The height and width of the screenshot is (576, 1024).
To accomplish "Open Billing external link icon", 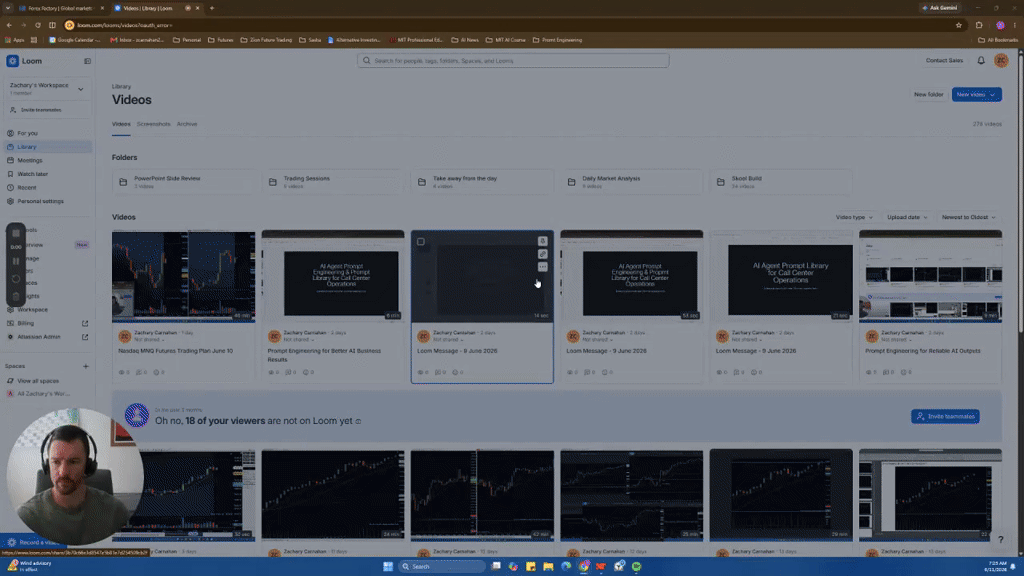I will click(x=85, y=323).
